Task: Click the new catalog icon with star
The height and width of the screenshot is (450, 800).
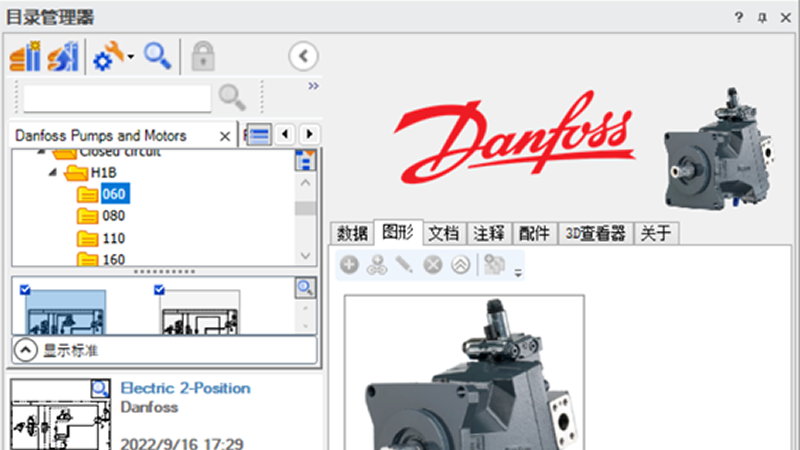Action: [26, 56]
